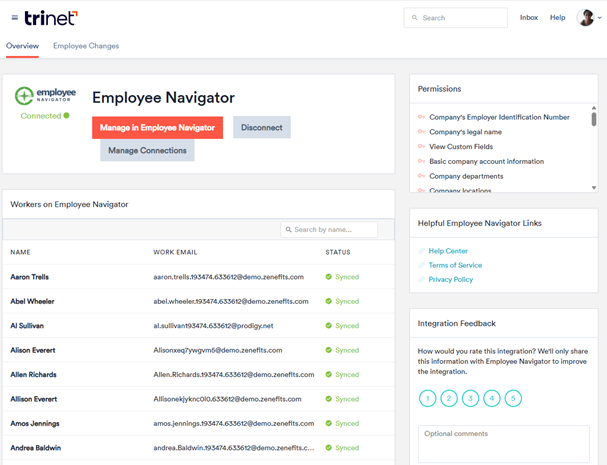Select worker Andrea Baldwin
607x465 pixels.
pyautogui.click(x=36, y=448)
